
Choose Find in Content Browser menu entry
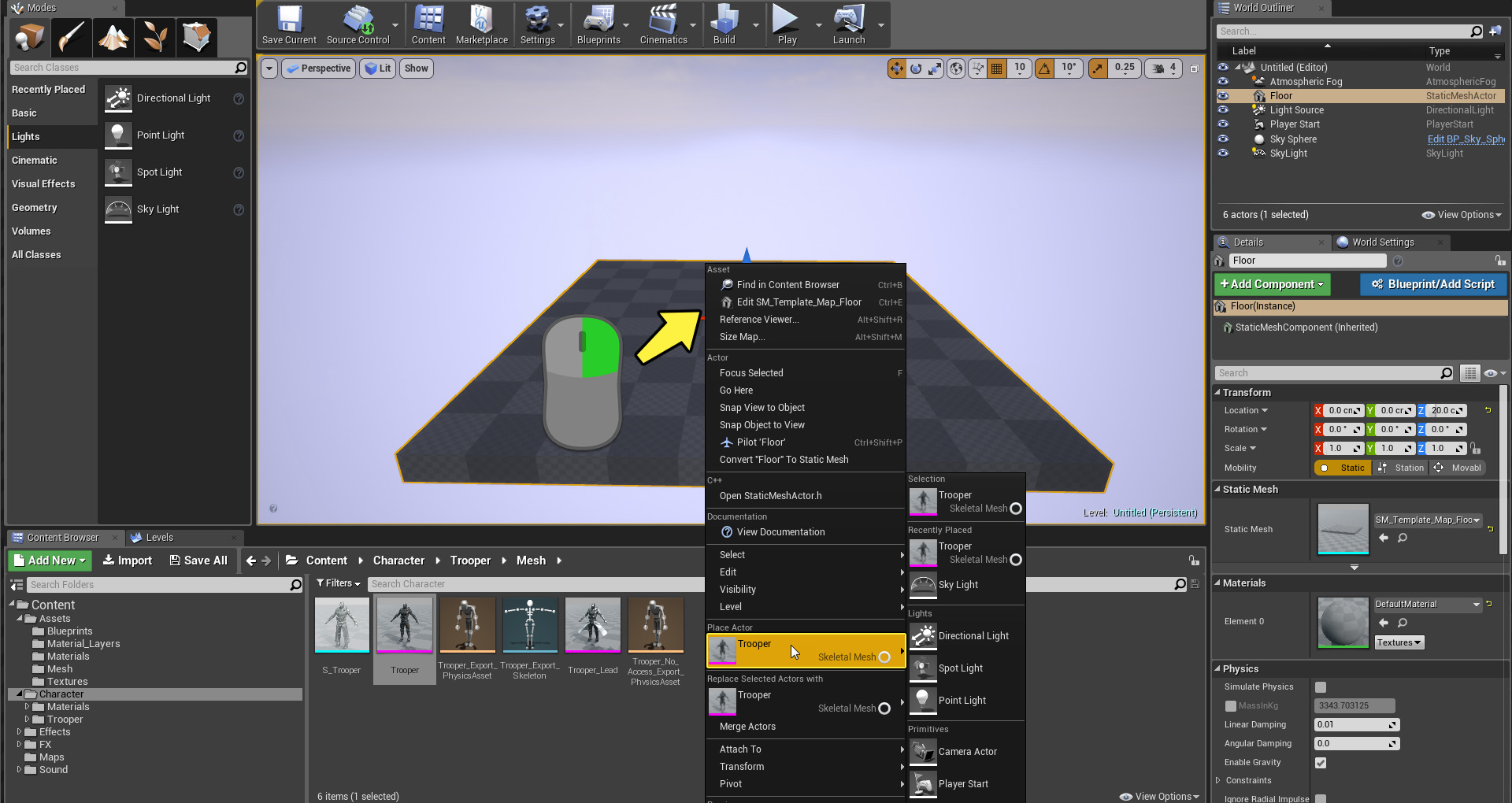pyautogui.click(x=788, y=285)
